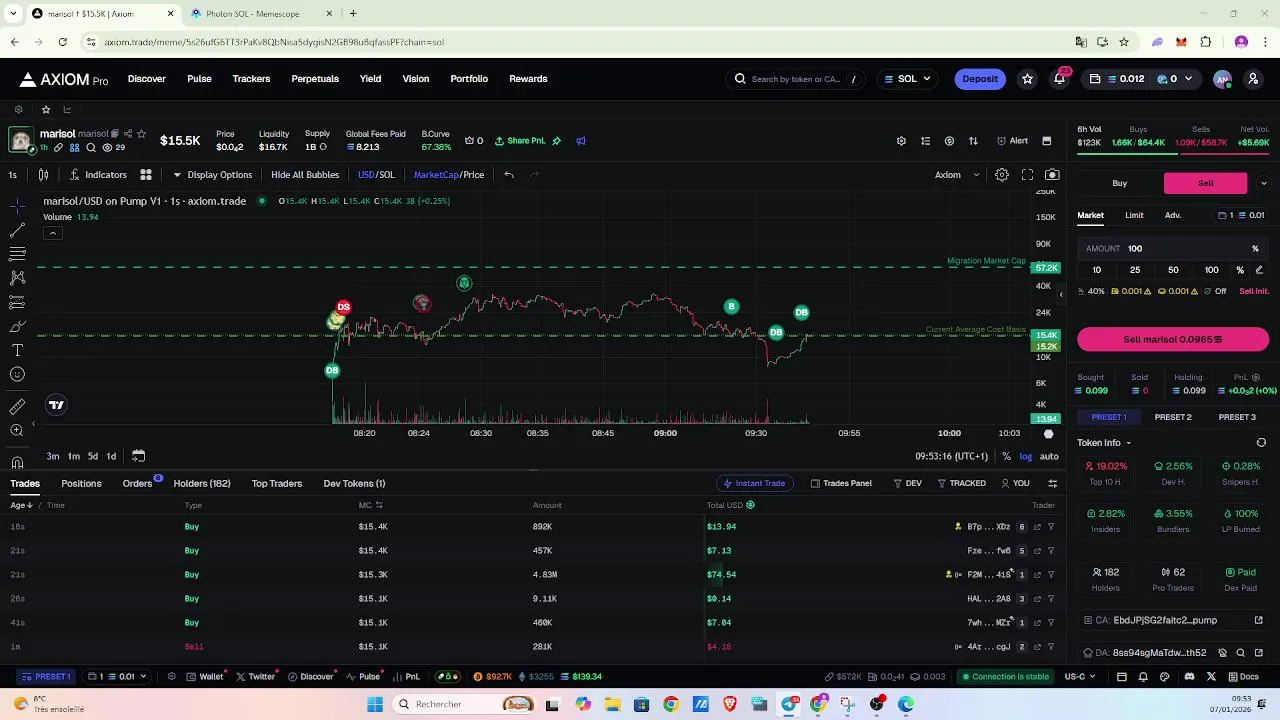Edit the sell percentage presets

(1259, 270)
